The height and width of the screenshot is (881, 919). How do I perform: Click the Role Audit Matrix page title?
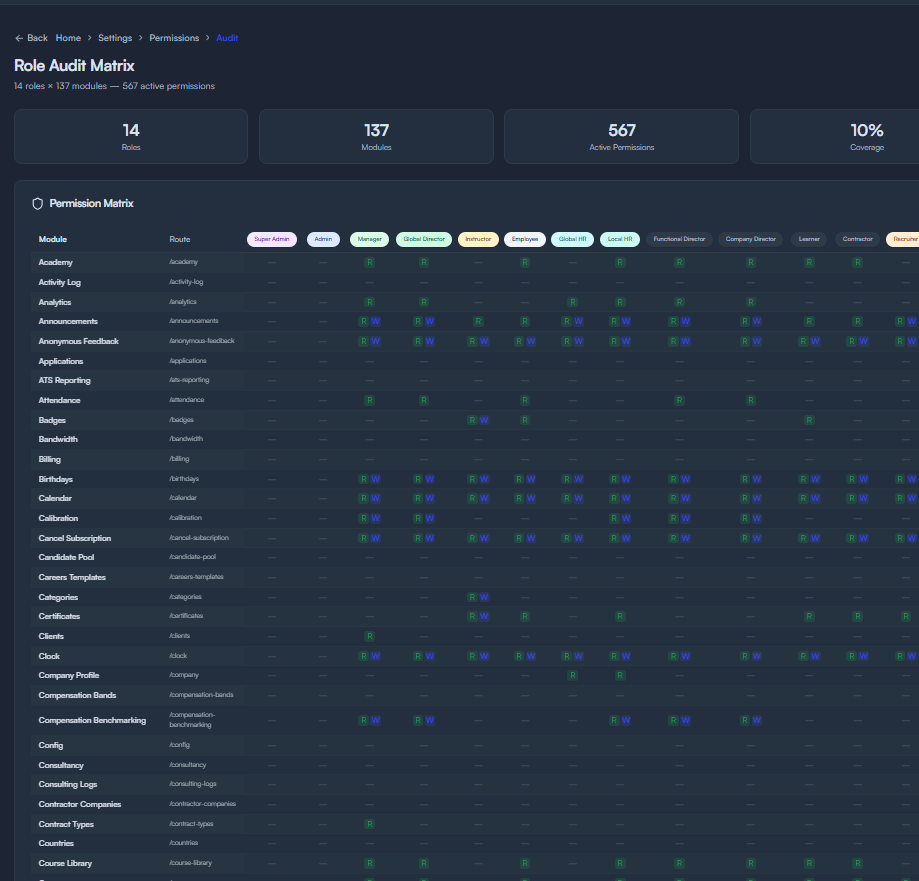[x=74, y=66]
